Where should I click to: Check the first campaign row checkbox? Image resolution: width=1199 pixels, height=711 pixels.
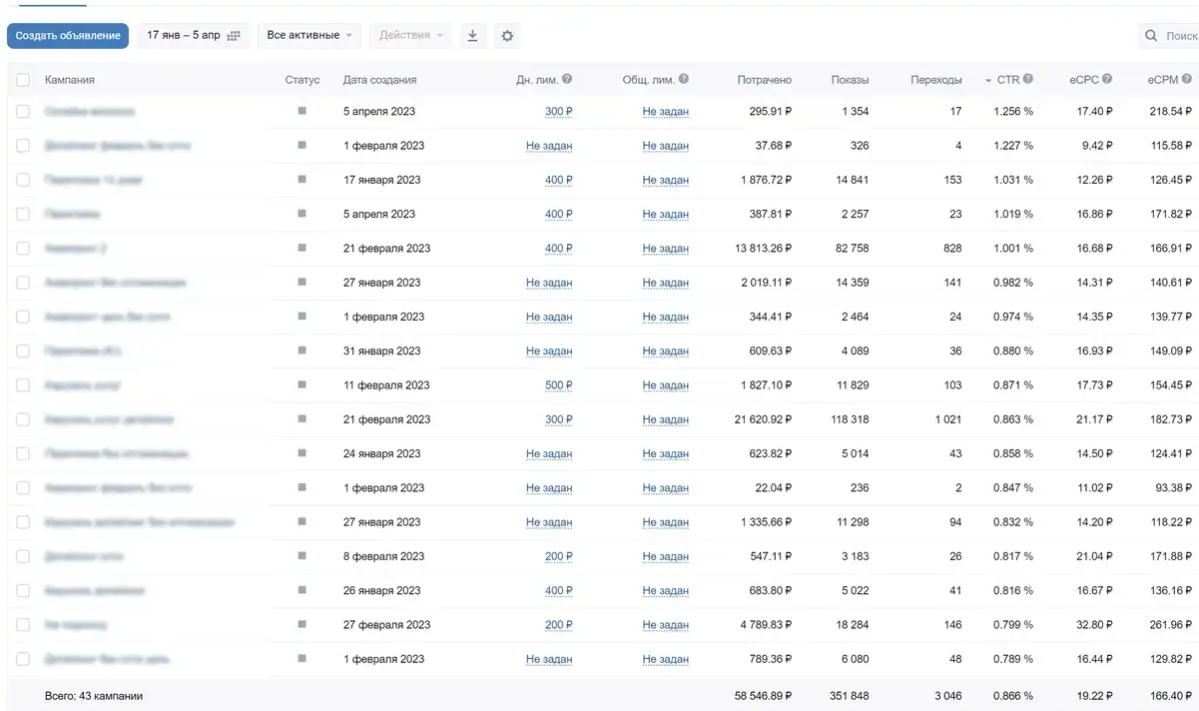pyautogui.click(x=23, y=112)
